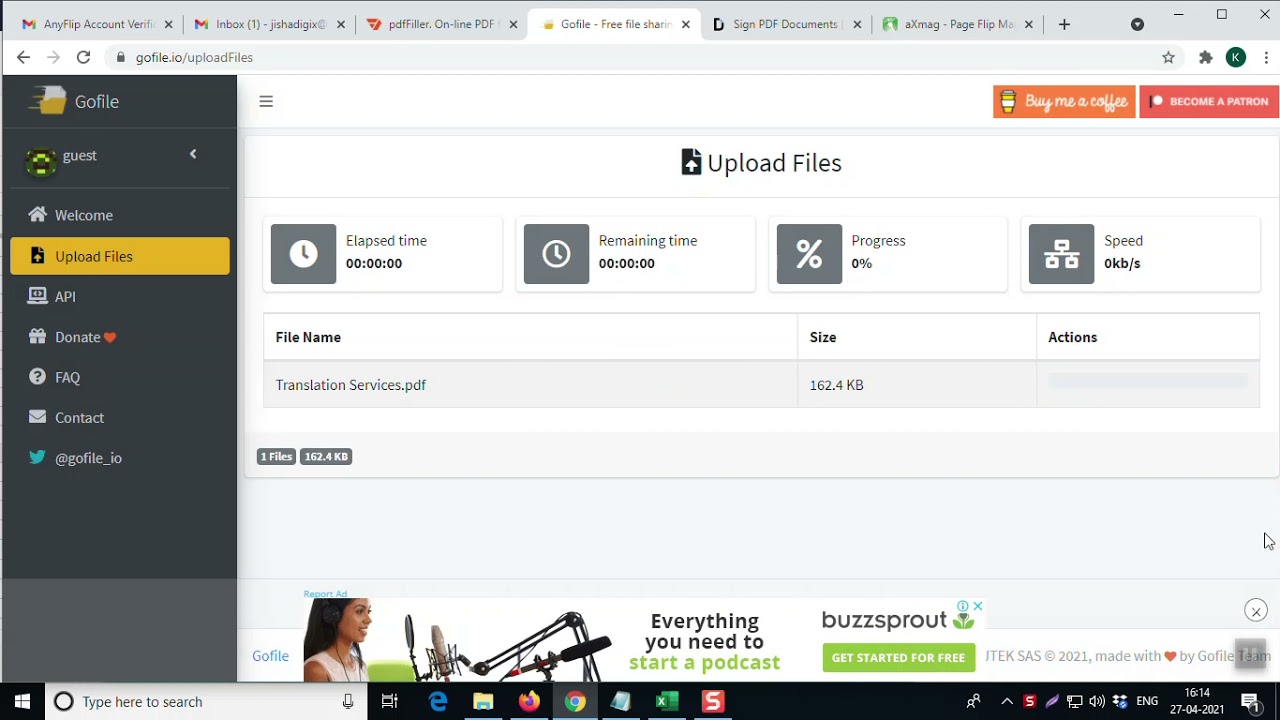Open Excel from the taskbar
Image resolution: width=1280 pixels, height=720 pixels.
pos(666,701)
